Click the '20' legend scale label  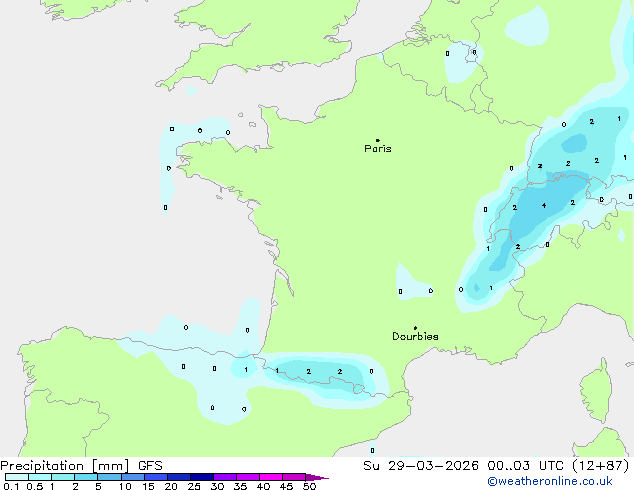(171, 486)
